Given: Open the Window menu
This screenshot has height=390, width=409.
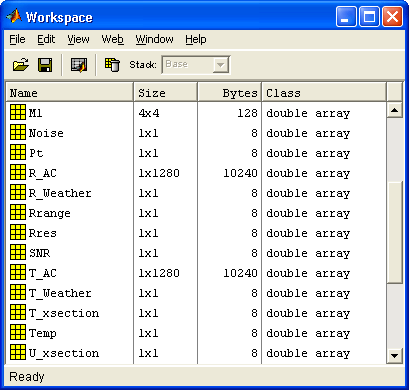Looking at the screenshot, I should click(x=154, y=39).
